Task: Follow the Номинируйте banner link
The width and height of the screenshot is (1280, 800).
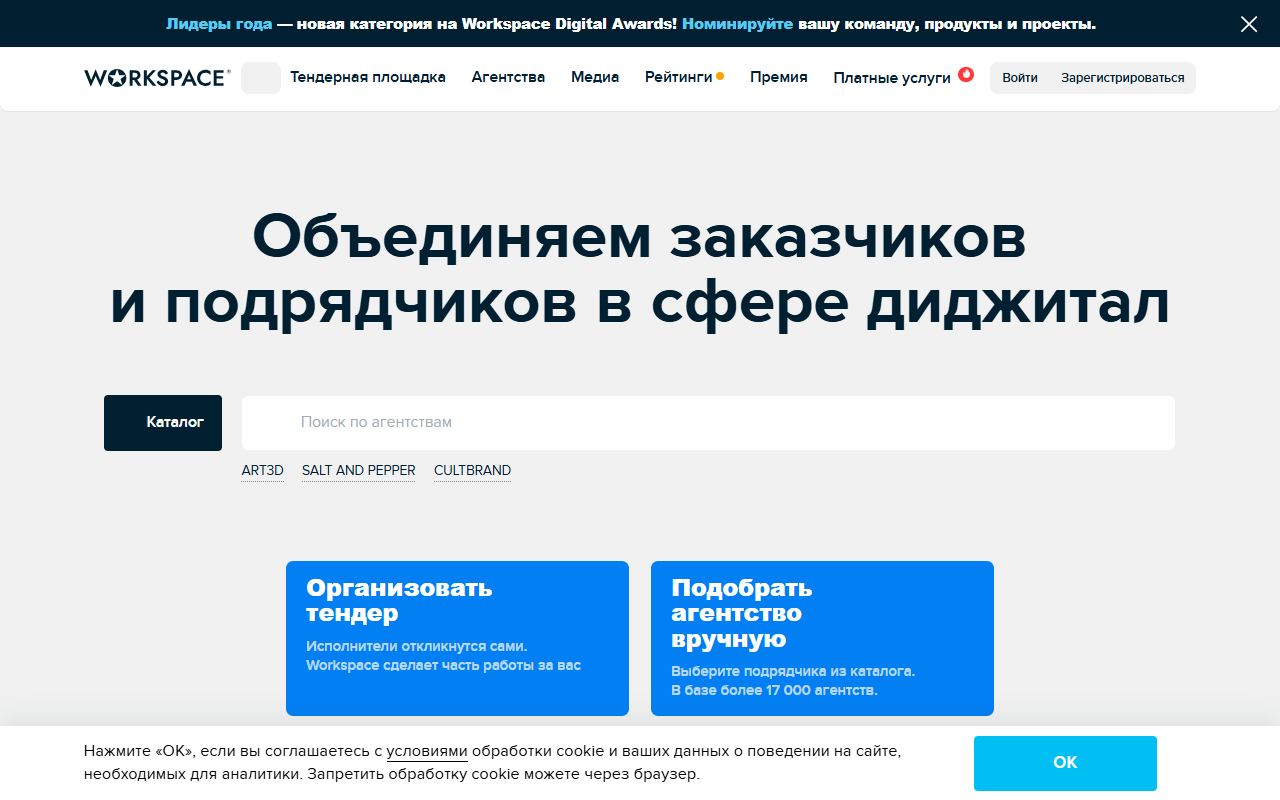Action: pos(737,24)
